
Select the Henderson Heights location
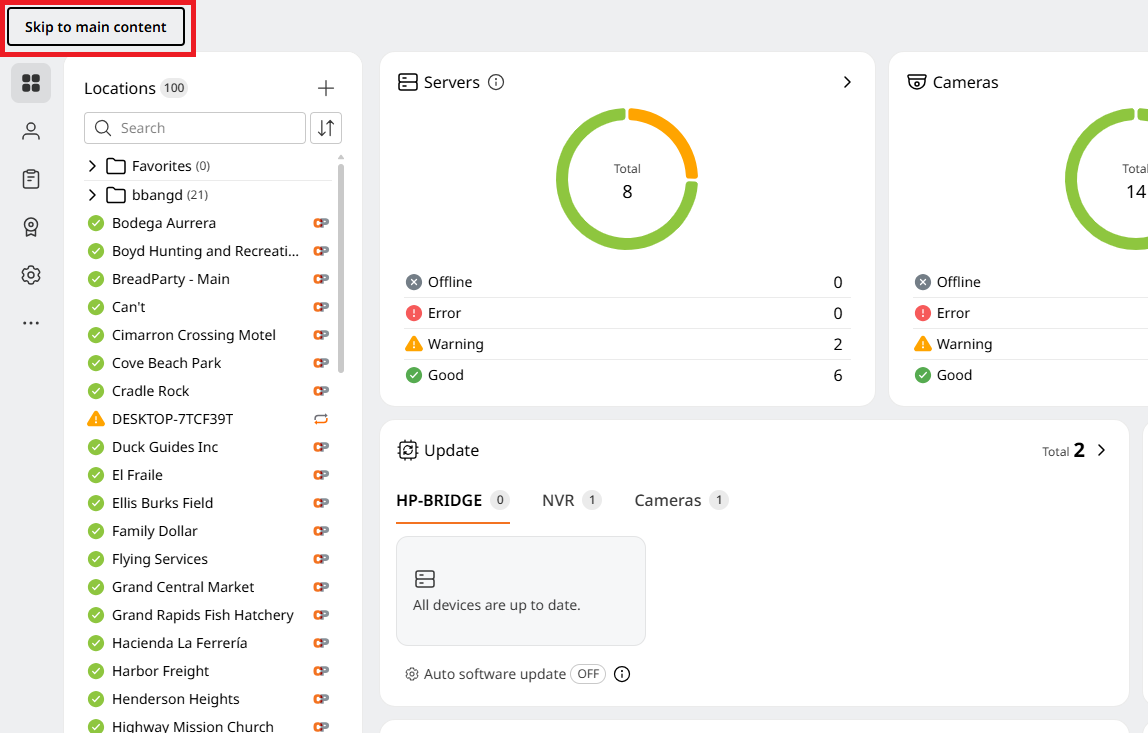coord(176,699)
